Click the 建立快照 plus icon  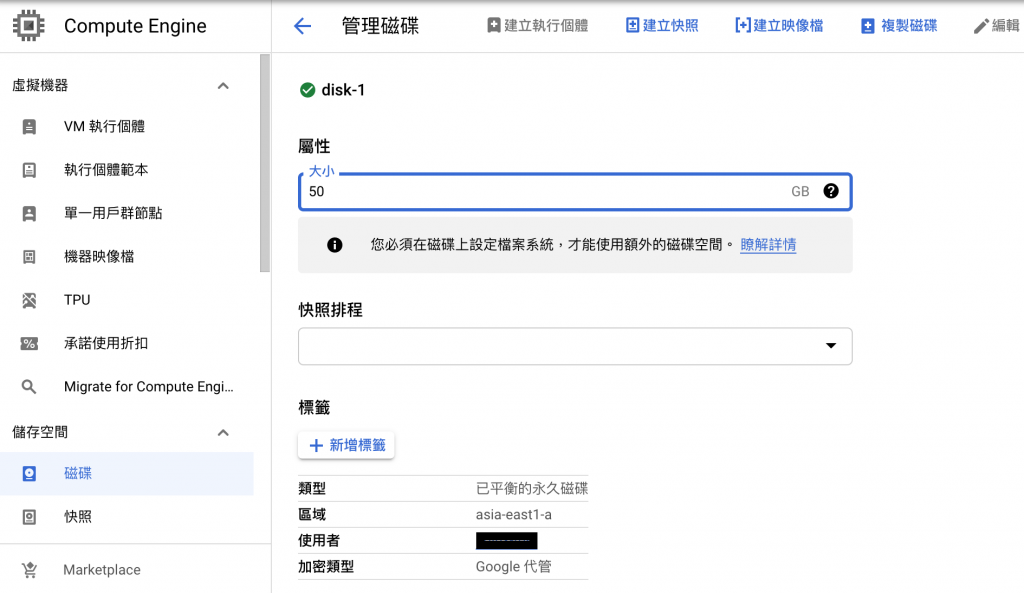click(632, 25)
